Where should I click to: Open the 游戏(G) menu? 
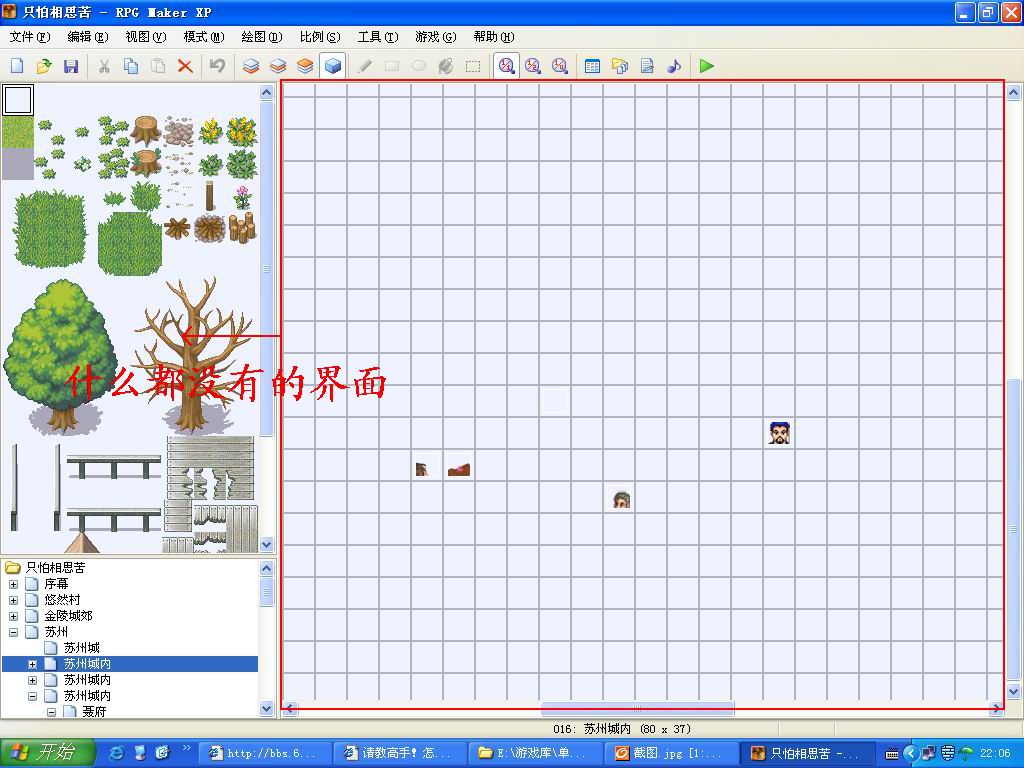[x=436, y=37]
